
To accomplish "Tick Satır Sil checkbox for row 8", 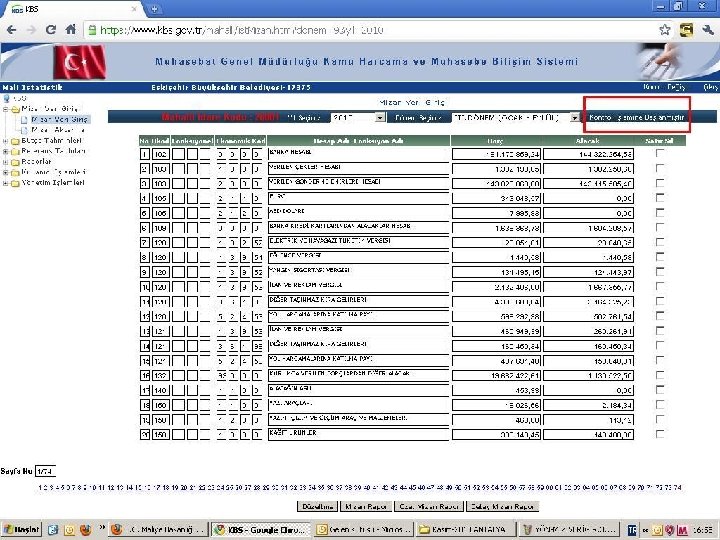I will tap(660, 257).
